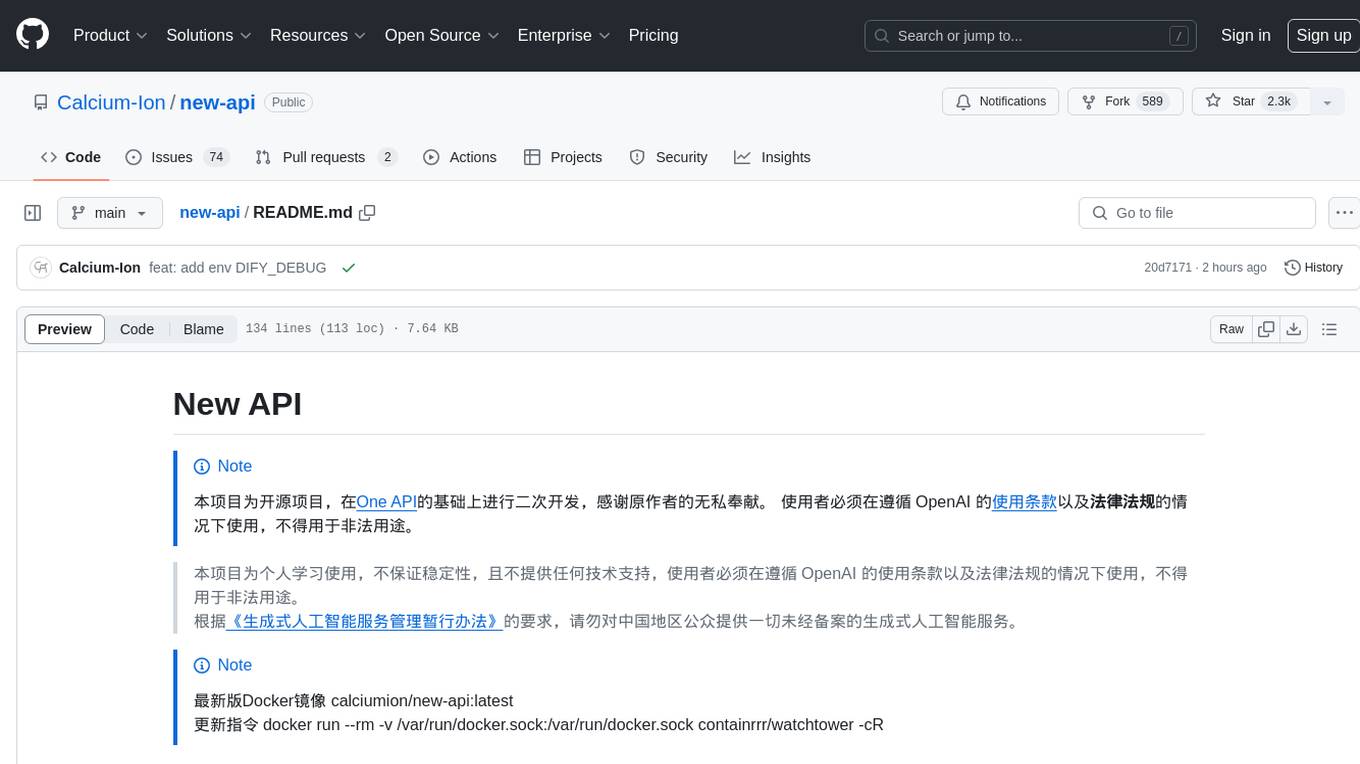The width and height of the screenshot is (1360, 764).
Task: Expand the Resources menu
Action: (x=318, y=35)
